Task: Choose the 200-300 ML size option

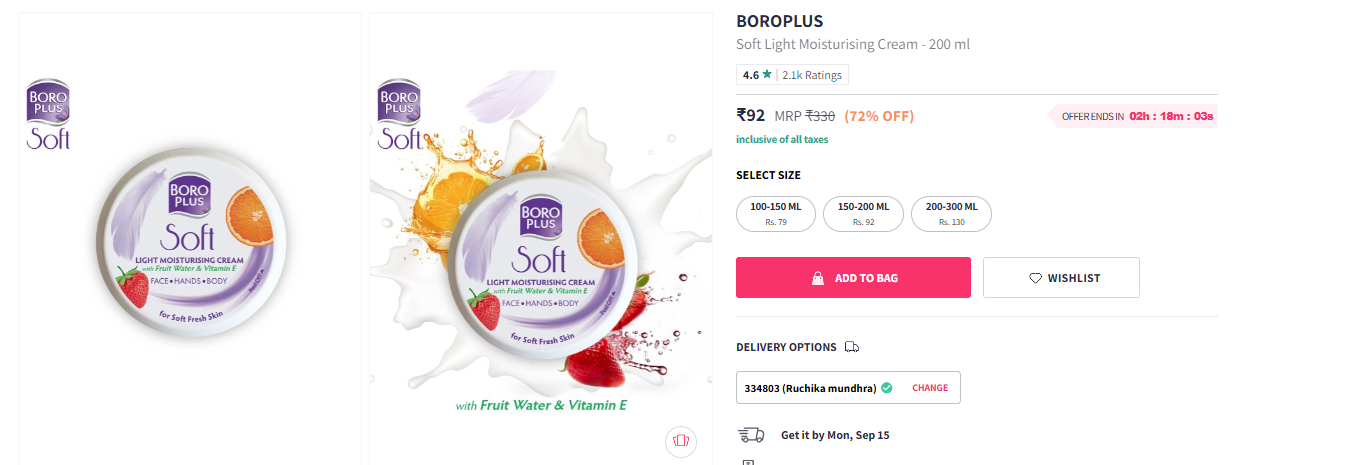Action: coord(951,213)
